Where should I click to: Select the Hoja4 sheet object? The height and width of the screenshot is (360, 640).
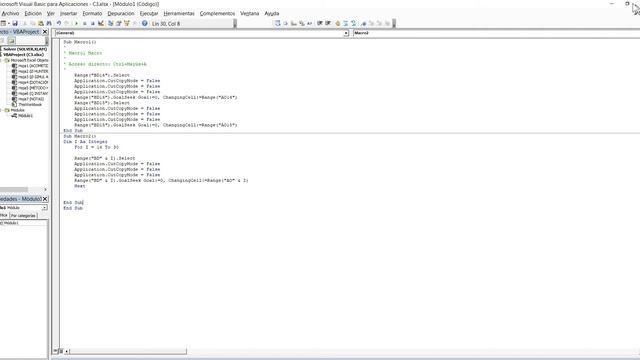(x=33, y=82)
